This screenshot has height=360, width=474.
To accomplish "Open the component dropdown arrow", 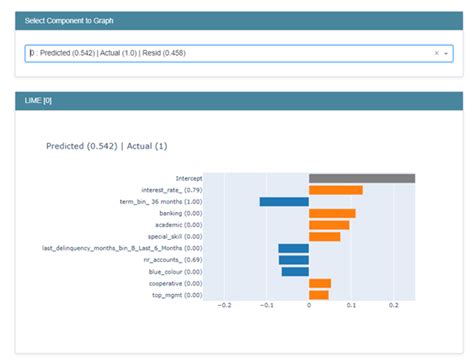I will pos(446,53).
